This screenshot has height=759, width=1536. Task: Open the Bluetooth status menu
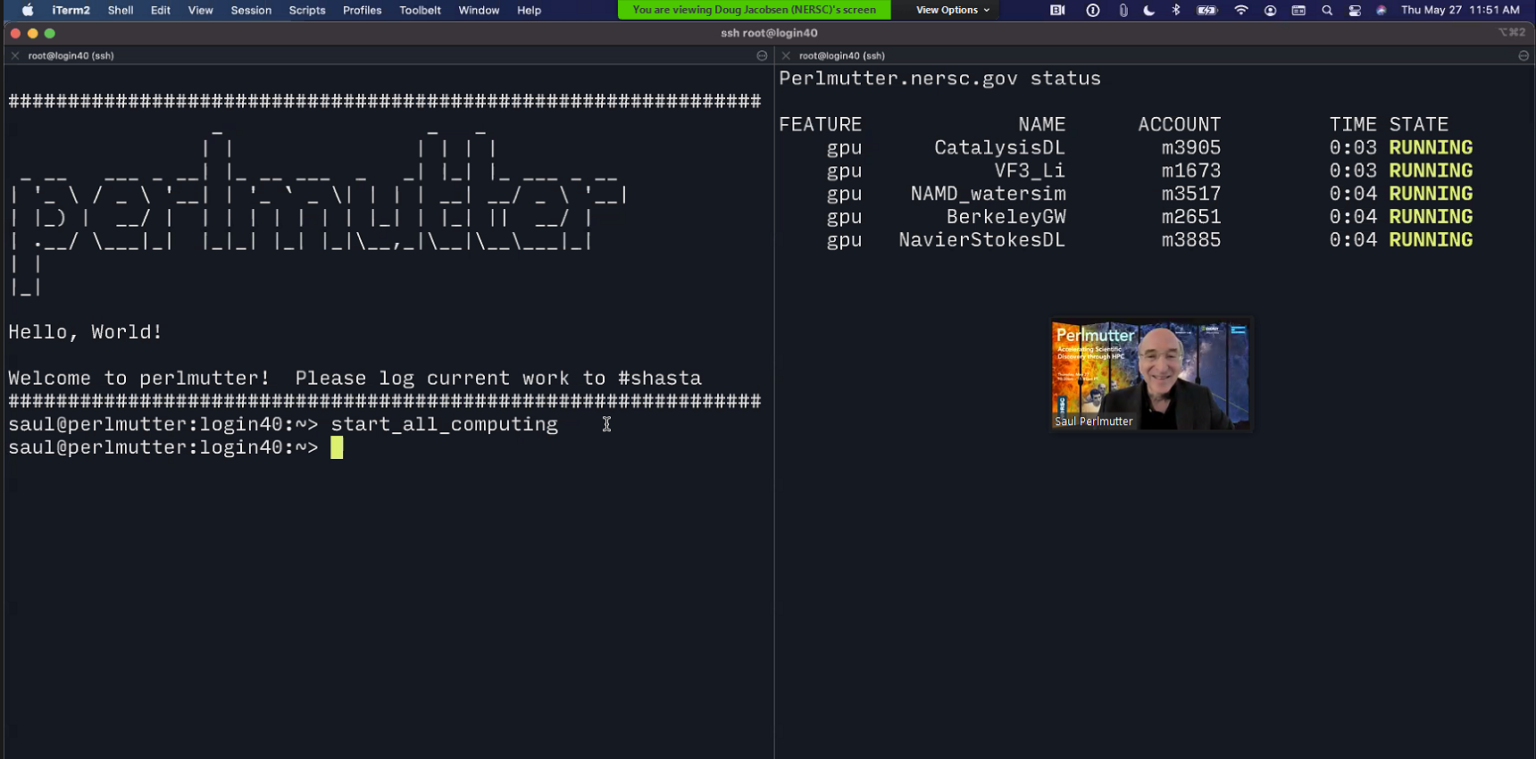point(1176,10)
